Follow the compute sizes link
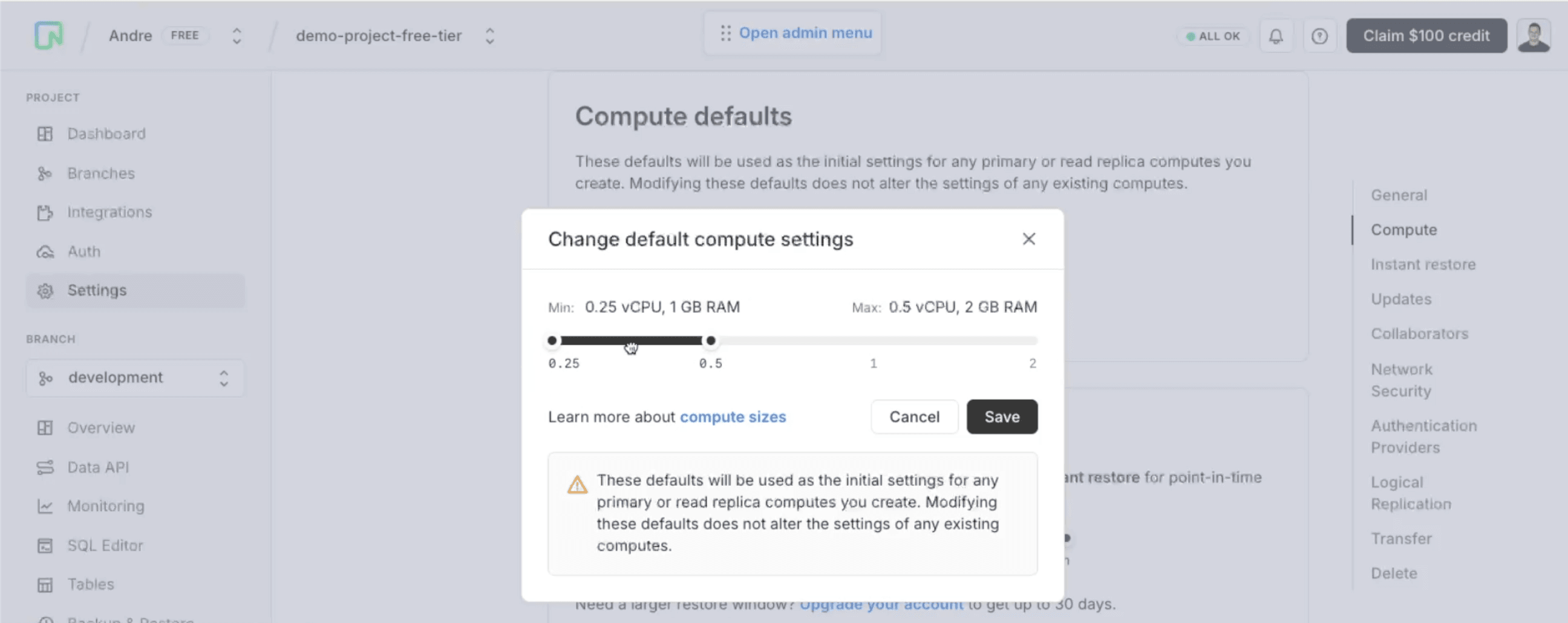The width and height of the screenshot is (1568, 623). point(732,417)
